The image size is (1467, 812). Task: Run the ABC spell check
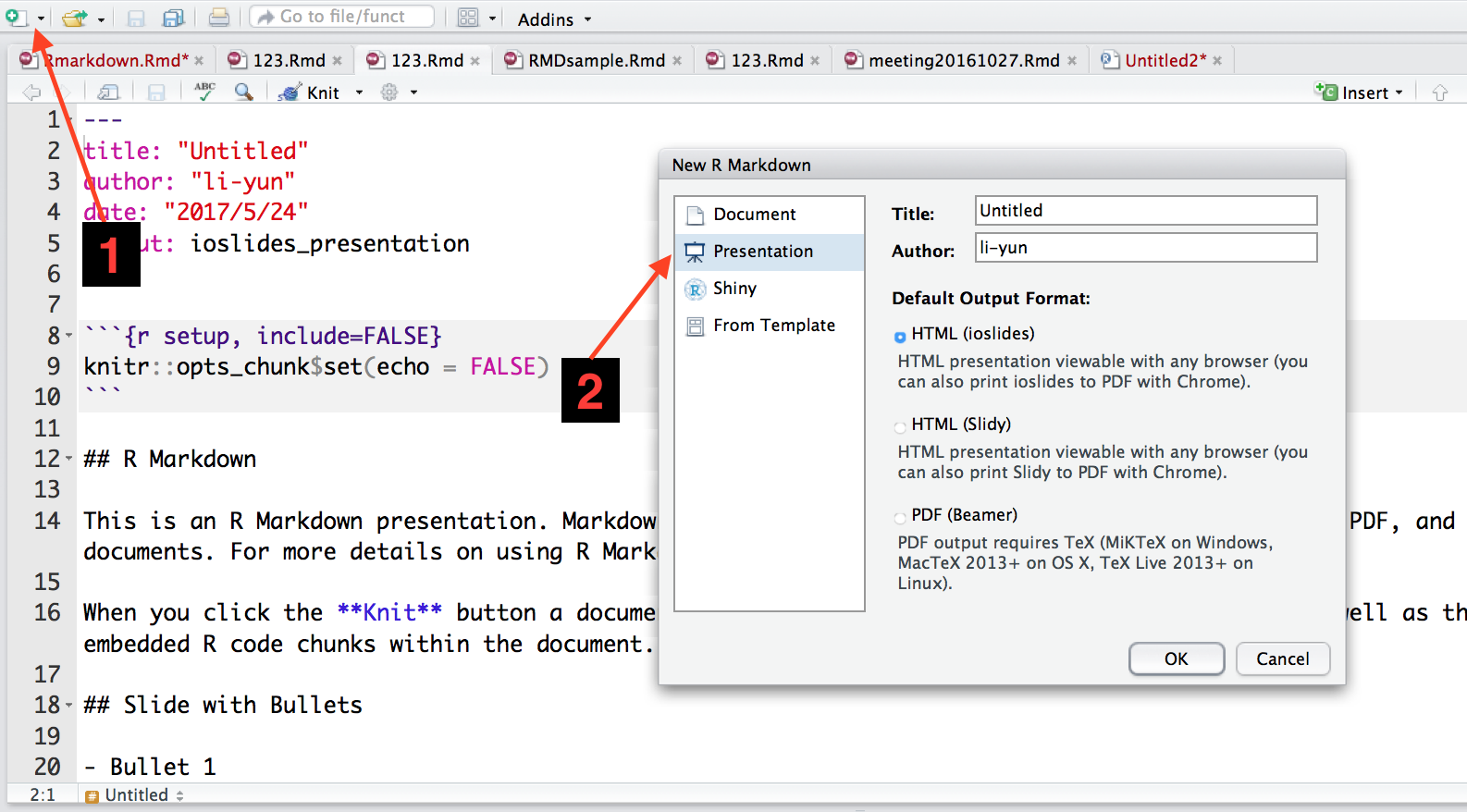[204, 91]
